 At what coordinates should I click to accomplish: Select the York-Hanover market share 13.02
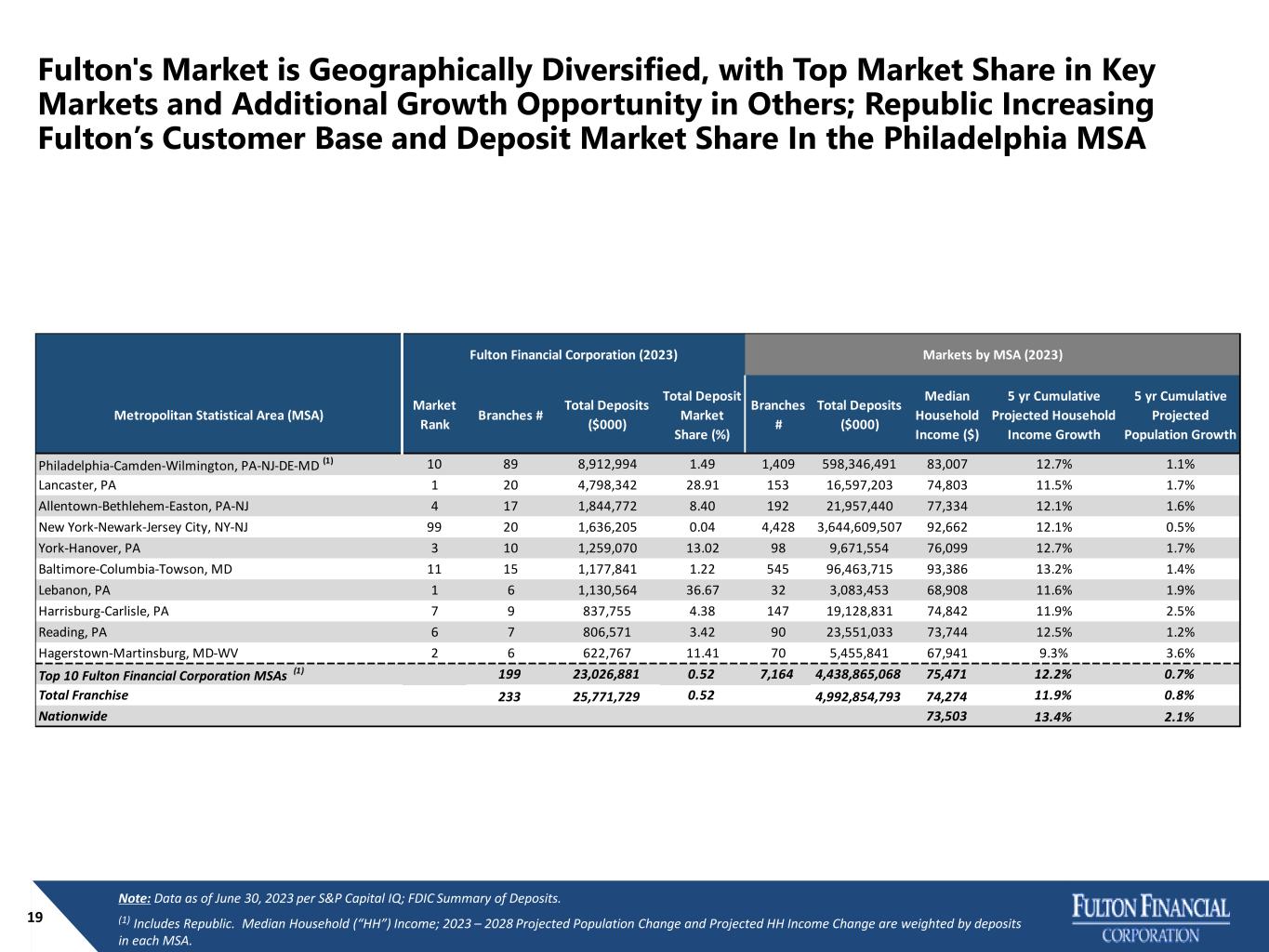coord(702,548)
